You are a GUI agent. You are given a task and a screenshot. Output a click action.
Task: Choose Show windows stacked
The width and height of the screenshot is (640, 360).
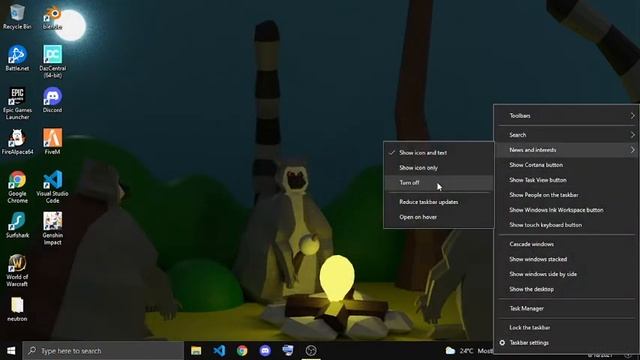coord(567,259)
